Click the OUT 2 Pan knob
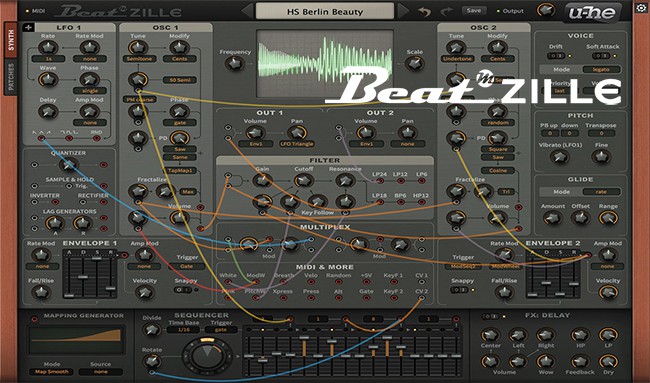Viewport: 650px width, 383px height. pyautogui.click(x=407, y=133)
